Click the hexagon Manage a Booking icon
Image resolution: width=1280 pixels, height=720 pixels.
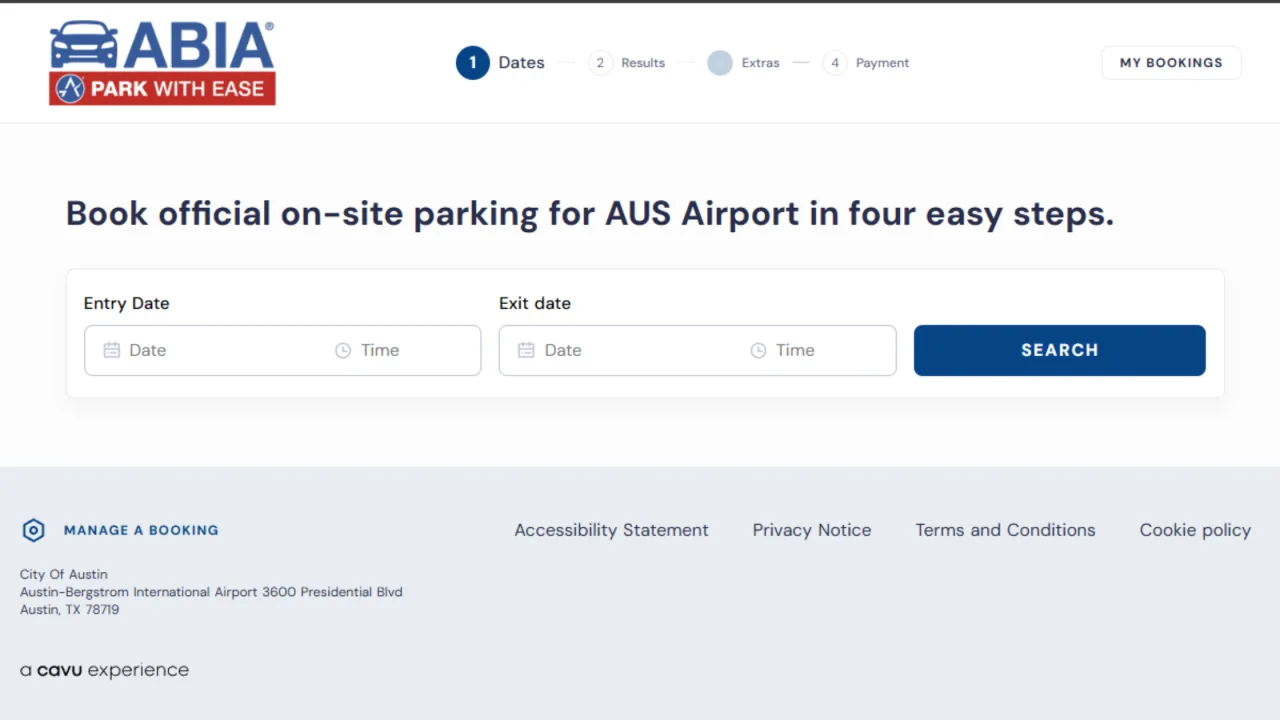(x=34, y=530)
